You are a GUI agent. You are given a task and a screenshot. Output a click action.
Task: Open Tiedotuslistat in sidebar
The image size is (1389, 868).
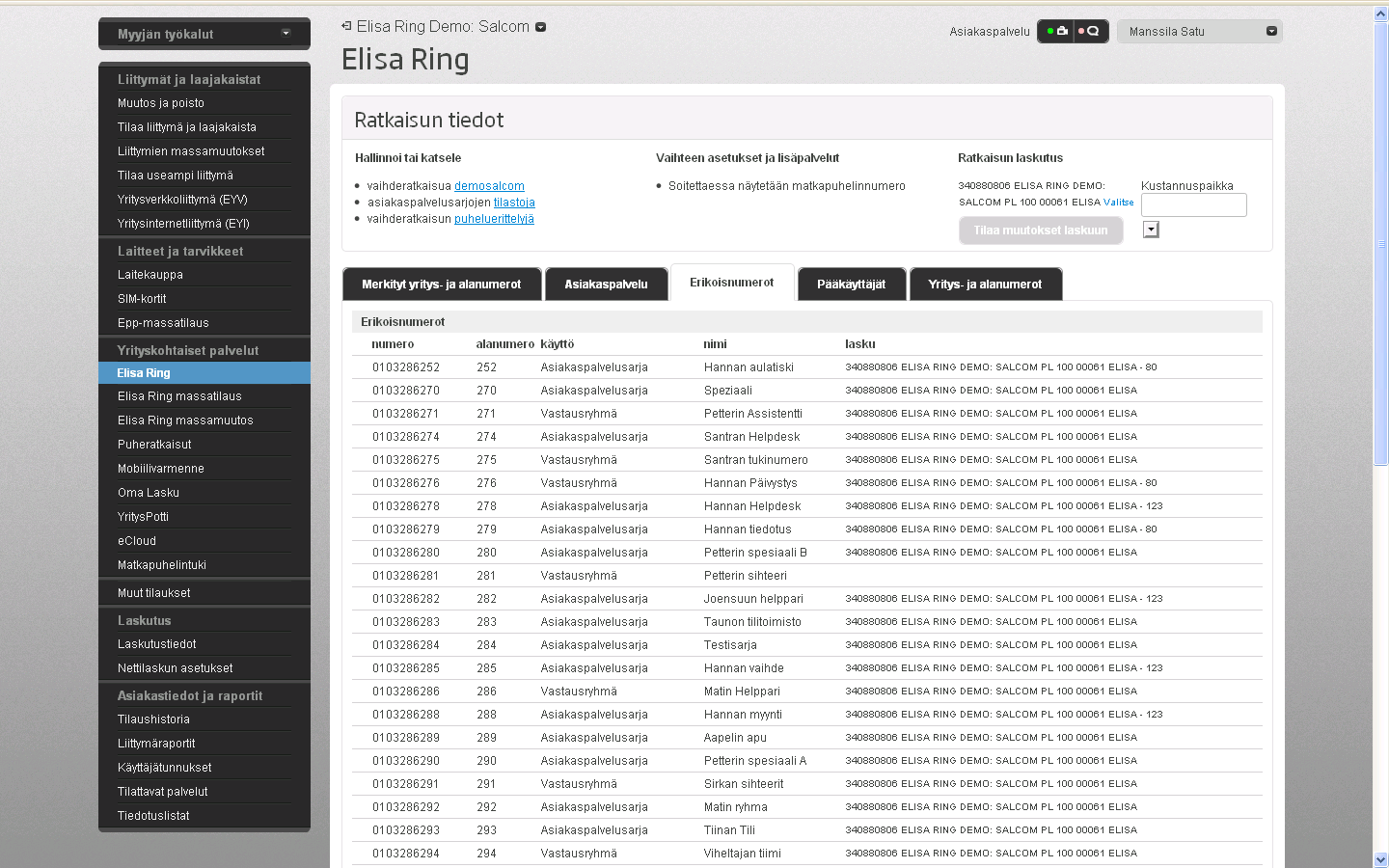153,816
